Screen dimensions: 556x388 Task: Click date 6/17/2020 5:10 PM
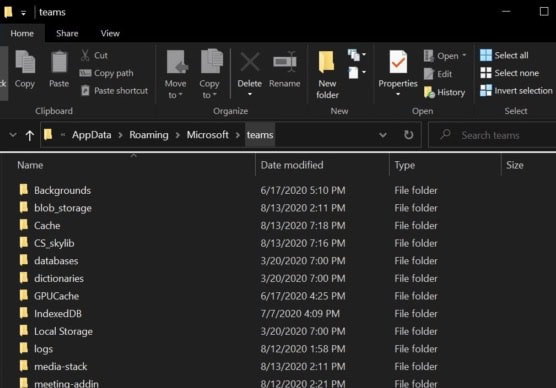pos(303,190)
